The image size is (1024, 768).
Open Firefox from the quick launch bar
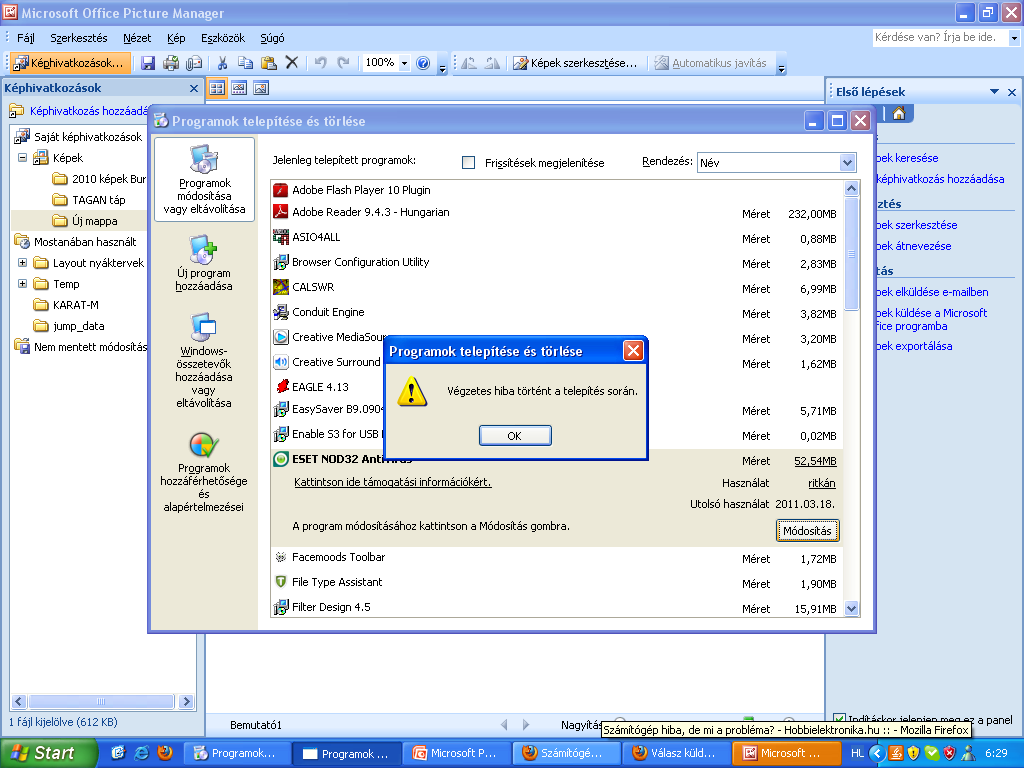pos(165,752)
